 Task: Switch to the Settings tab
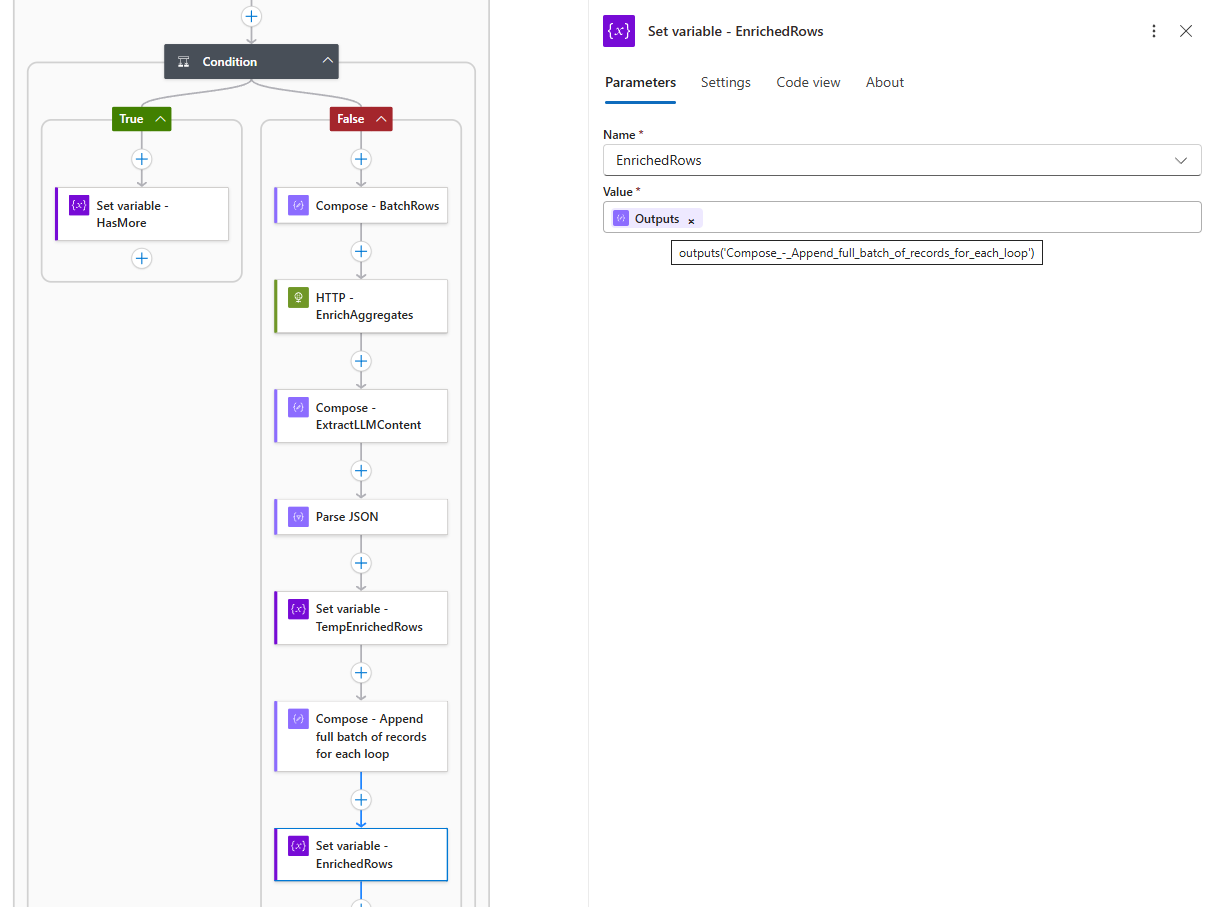[725, 82]
